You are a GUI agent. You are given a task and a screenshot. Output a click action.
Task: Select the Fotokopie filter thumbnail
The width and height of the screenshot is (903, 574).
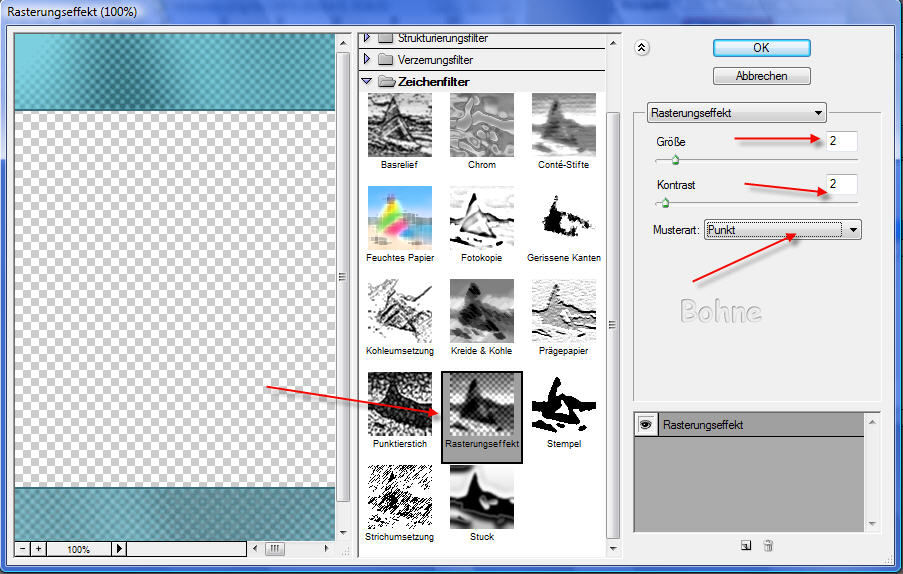481,218
